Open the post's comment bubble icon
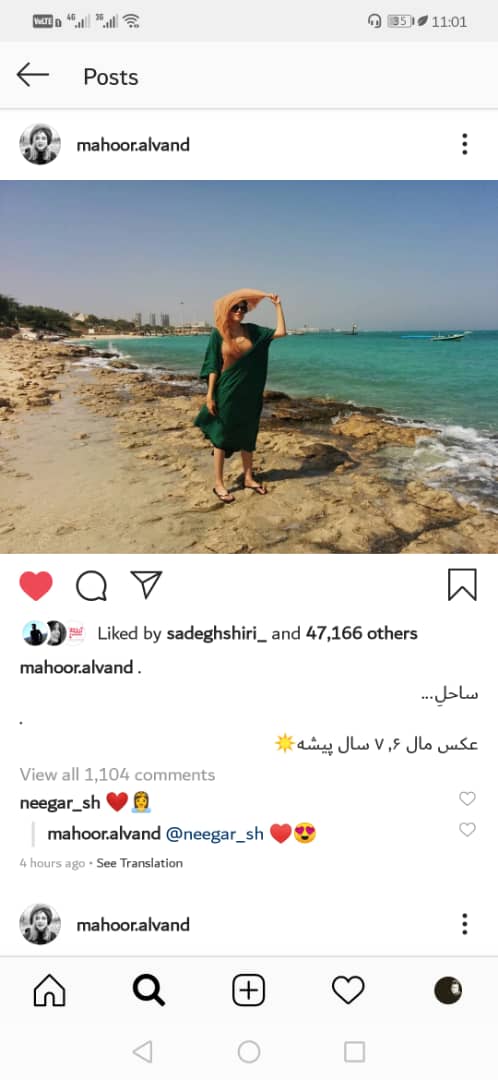The height and width of the screenshot is (1080, 498). (x=91, y=586)
